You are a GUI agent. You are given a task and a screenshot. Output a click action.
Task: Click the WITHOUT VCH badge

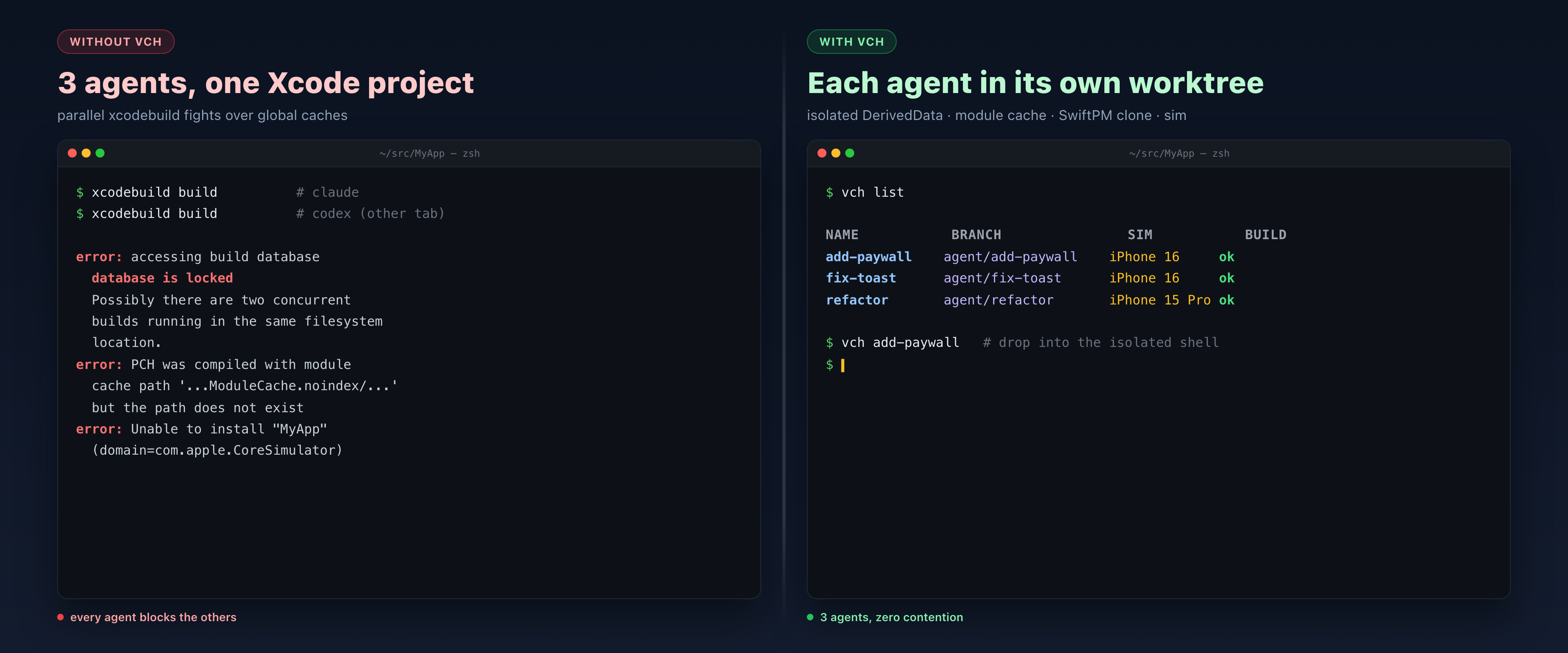click(116, 41)
